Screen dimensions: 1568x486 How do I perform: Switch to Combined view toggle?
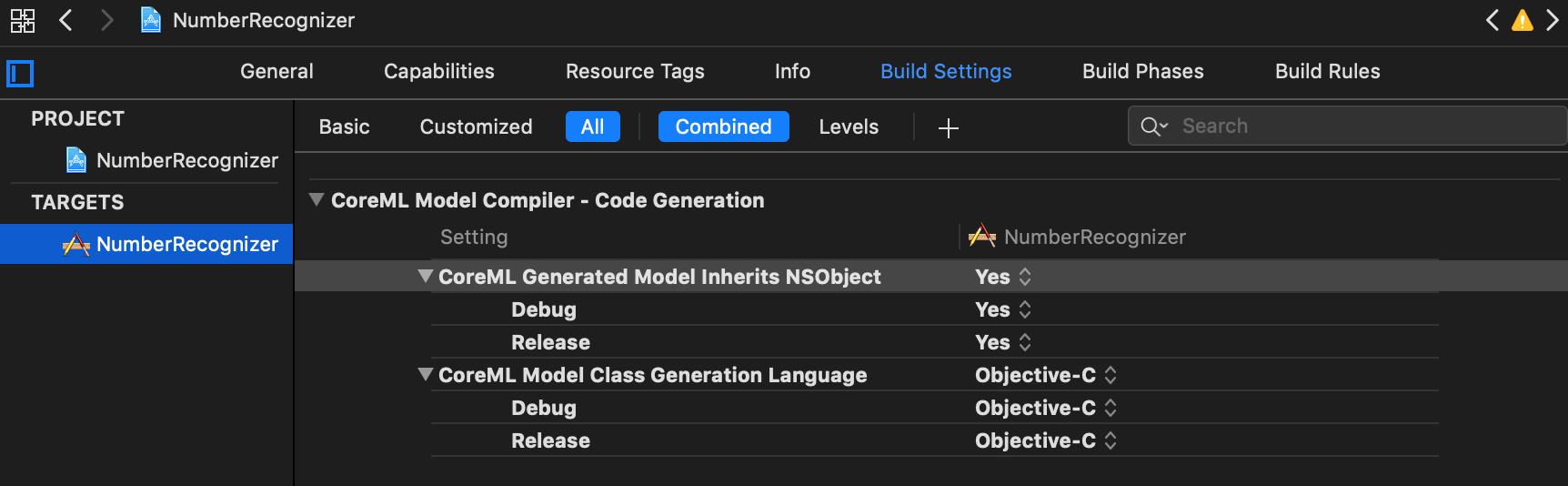[x=723, y=127]
